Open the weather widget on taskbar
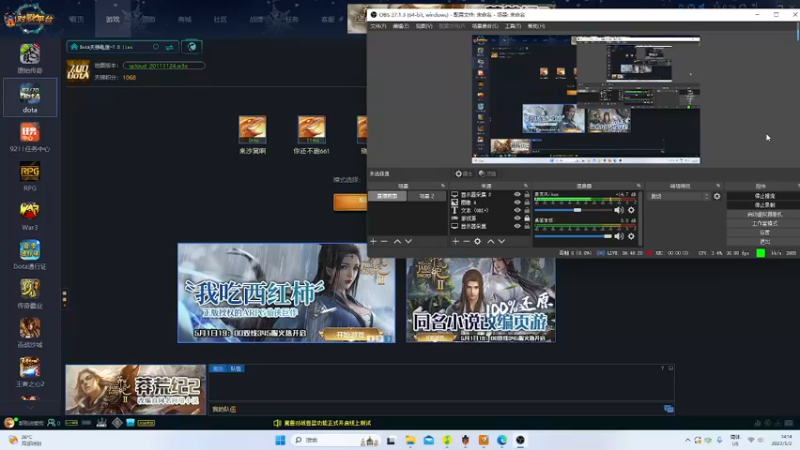 (x=26, y=440)
